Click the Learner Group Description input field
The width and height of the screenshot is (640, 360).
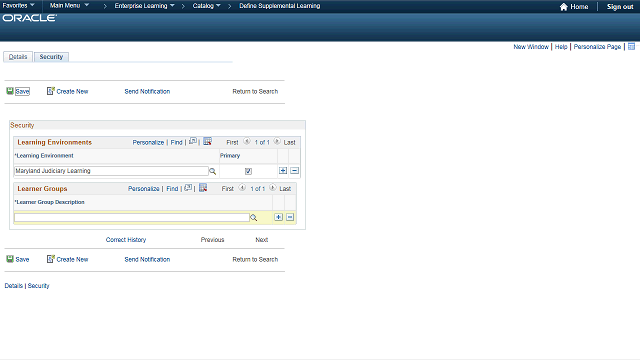pyautogui.click(x=132, y=218)
